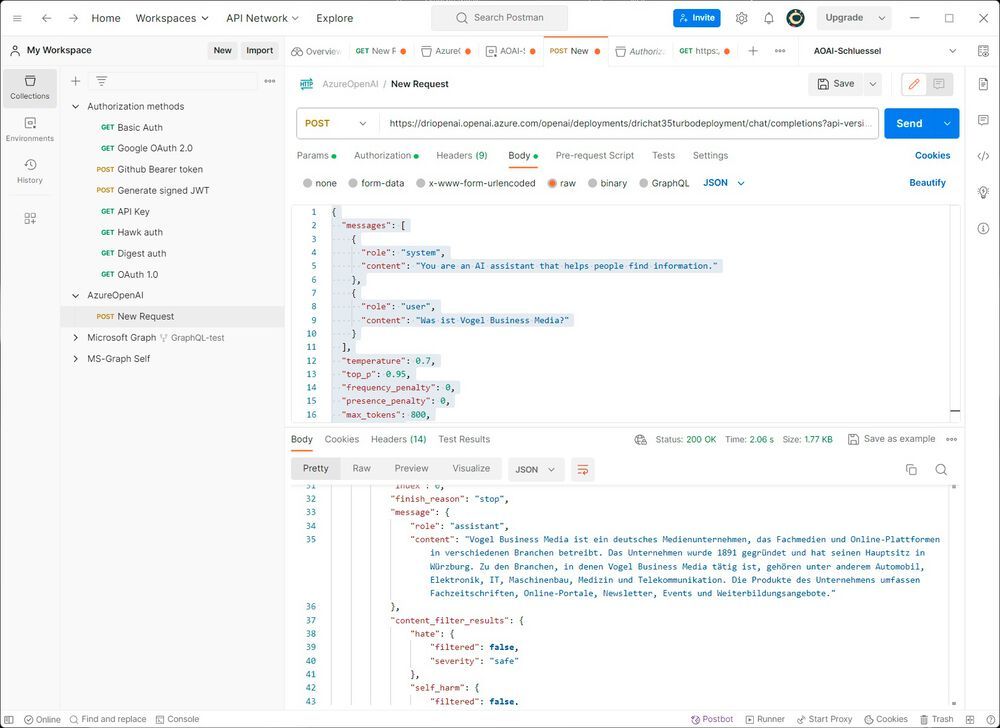Open the code snippet icon

983,156
